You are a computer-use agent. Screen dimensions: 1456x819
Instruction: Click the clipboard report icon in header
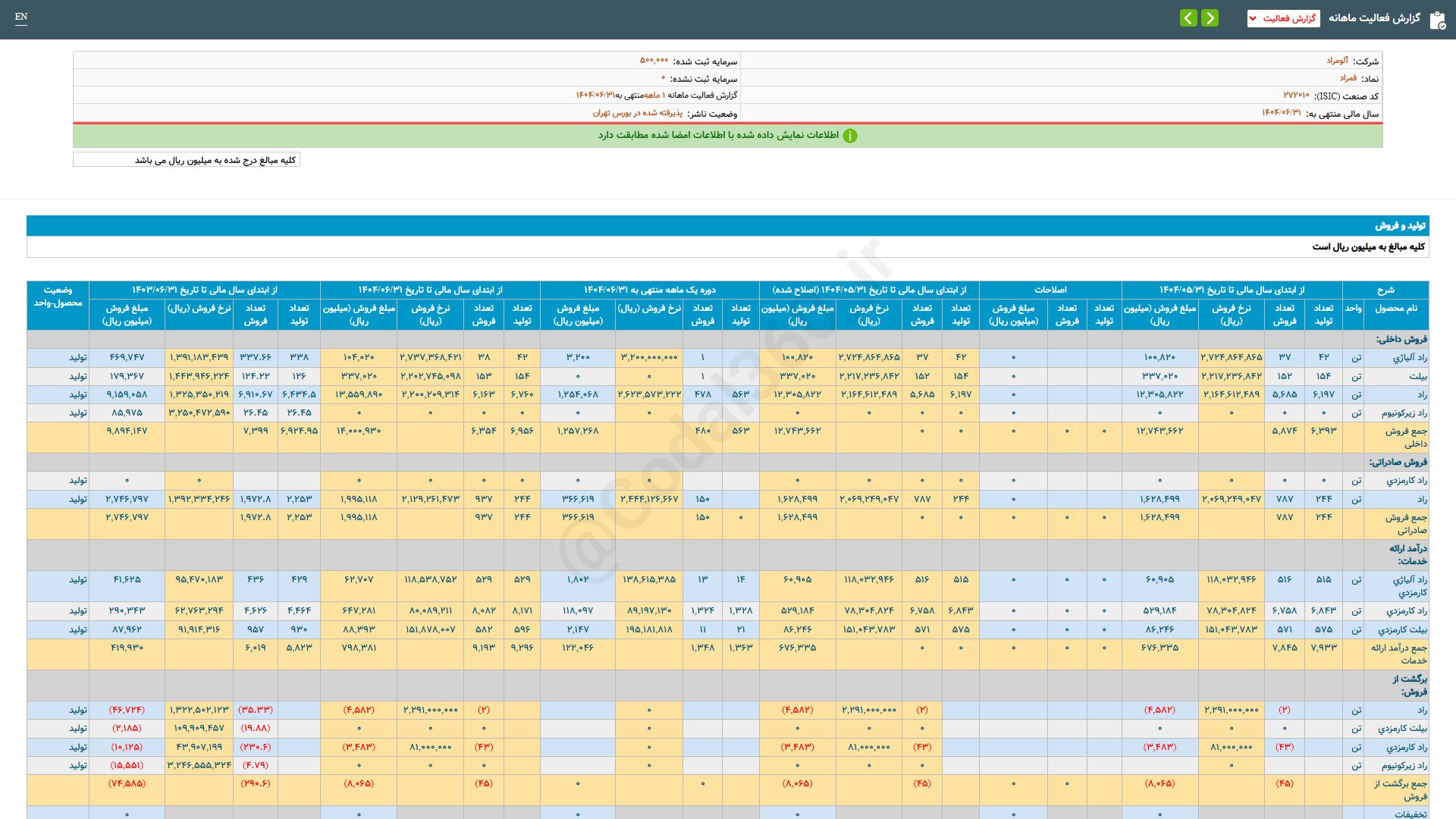point(1437,20)
